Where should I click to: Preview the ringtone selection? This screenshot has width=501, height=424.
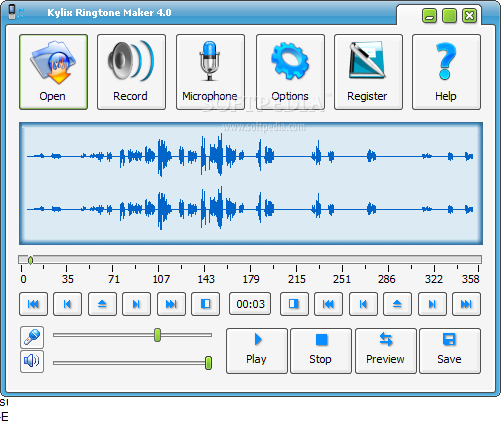tap(386, 351)
